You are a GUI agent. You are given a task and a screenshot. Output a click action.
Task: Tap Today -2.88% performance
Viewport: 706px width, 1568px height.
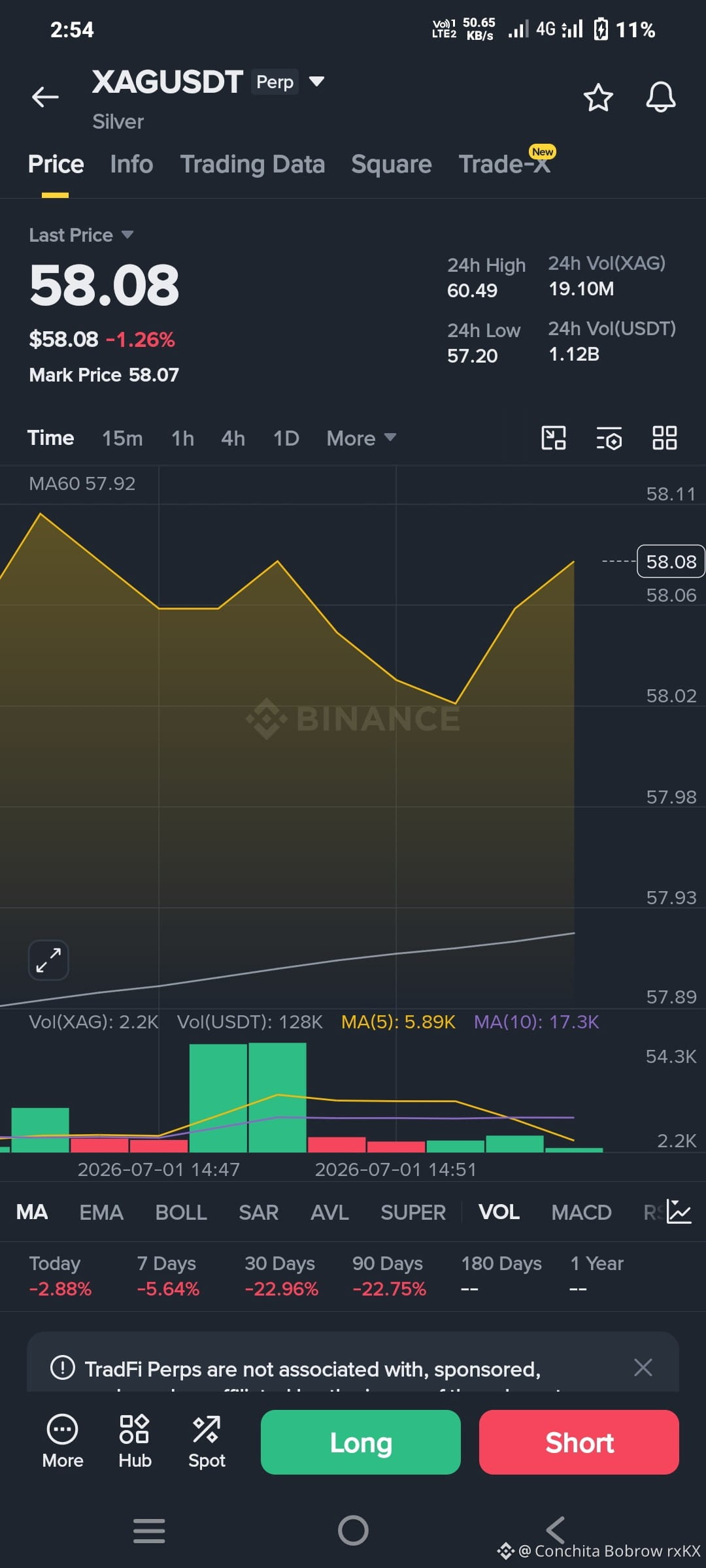60,1276
